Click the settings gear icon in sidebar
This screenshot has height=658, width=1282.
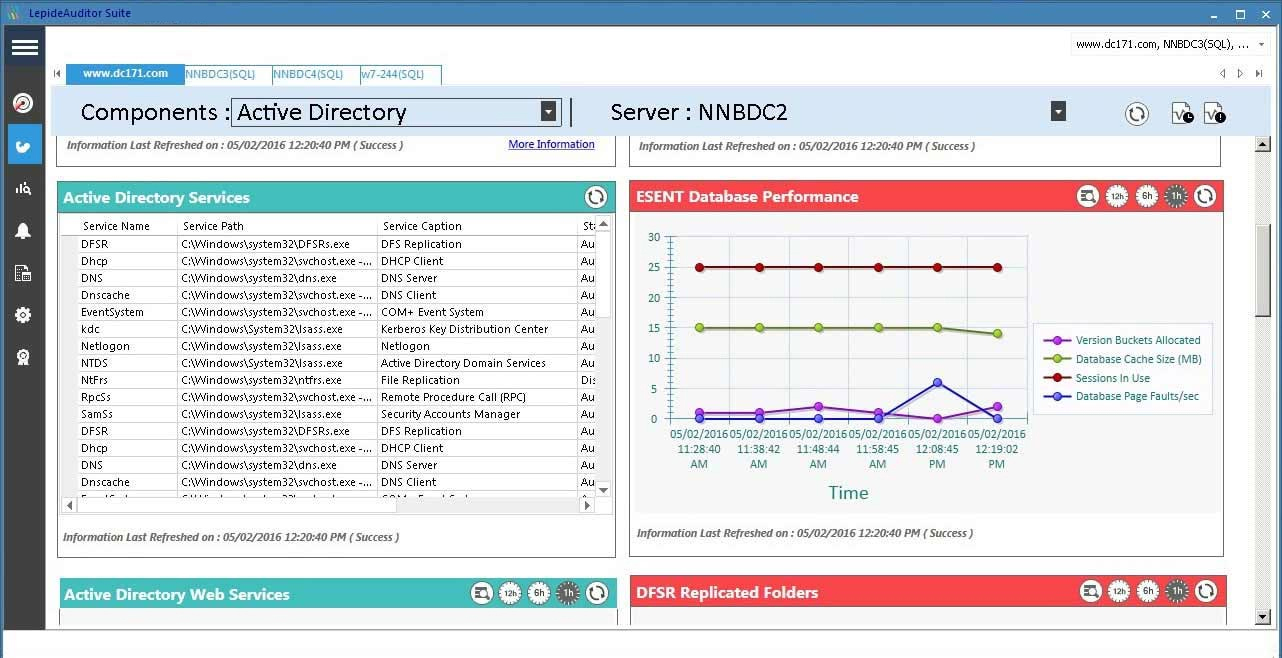(22, 315)
